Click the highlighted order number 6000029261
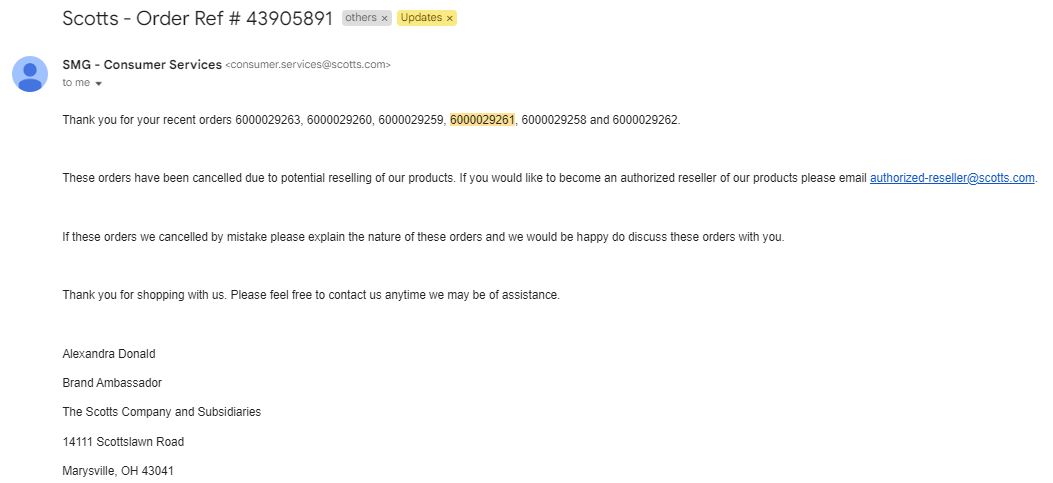 482,120
